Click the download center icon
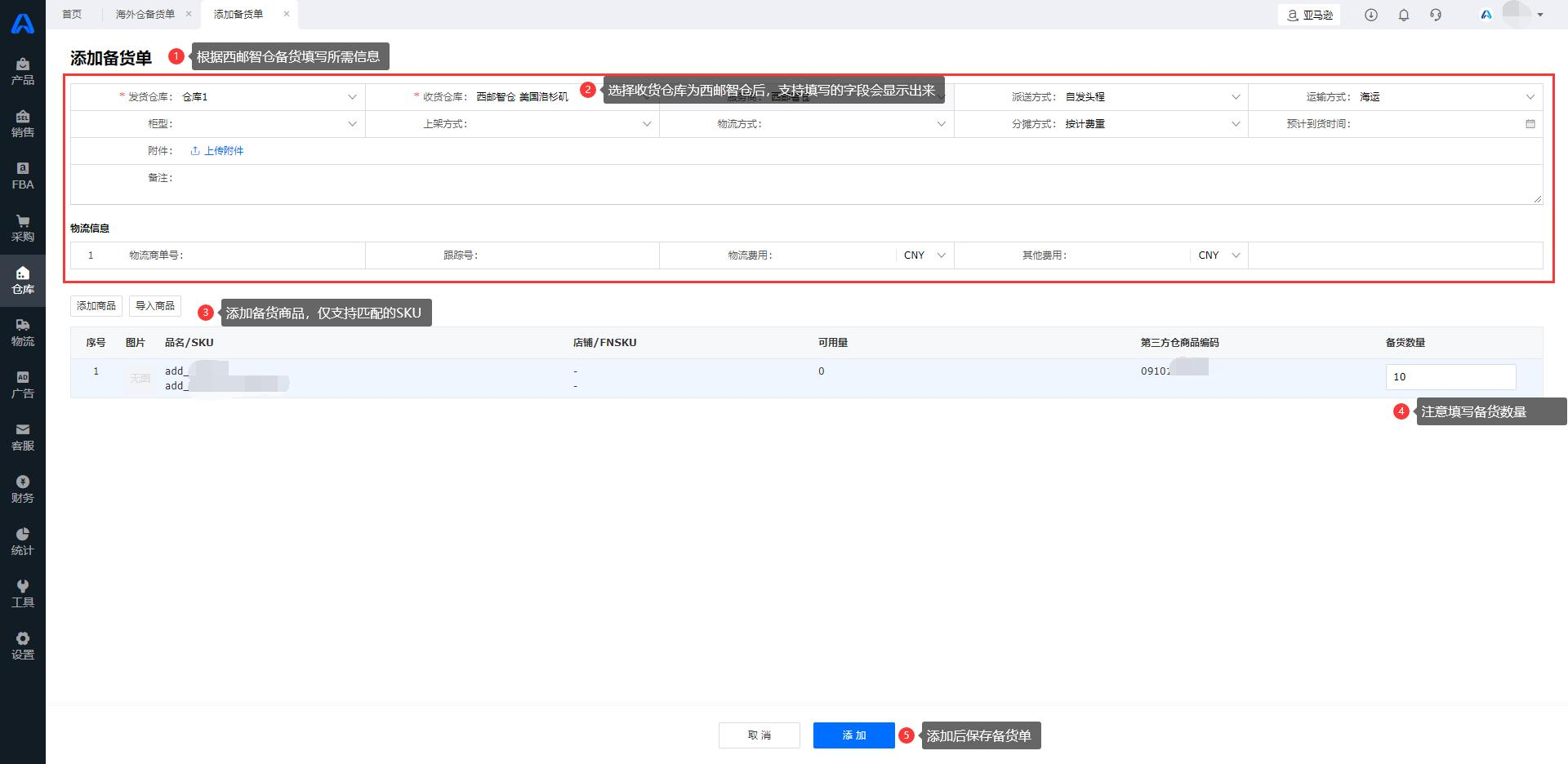1568x764 pixels. (1371, 15)
